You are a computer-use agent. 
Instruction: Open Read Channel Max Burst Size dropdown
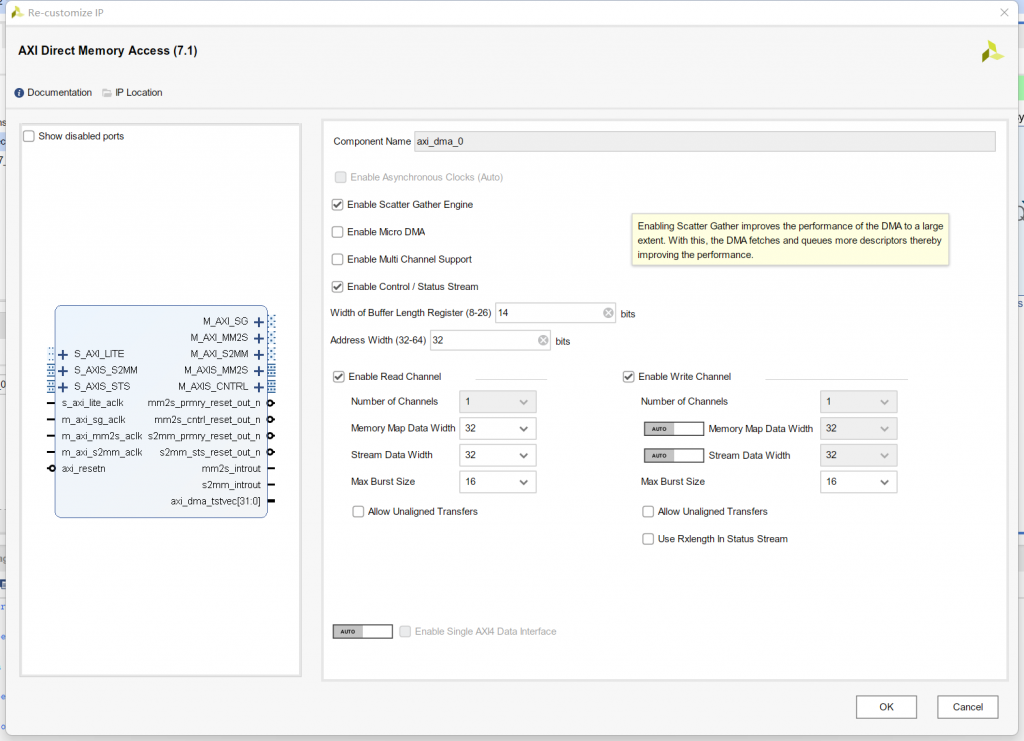[x=498, y=482]
